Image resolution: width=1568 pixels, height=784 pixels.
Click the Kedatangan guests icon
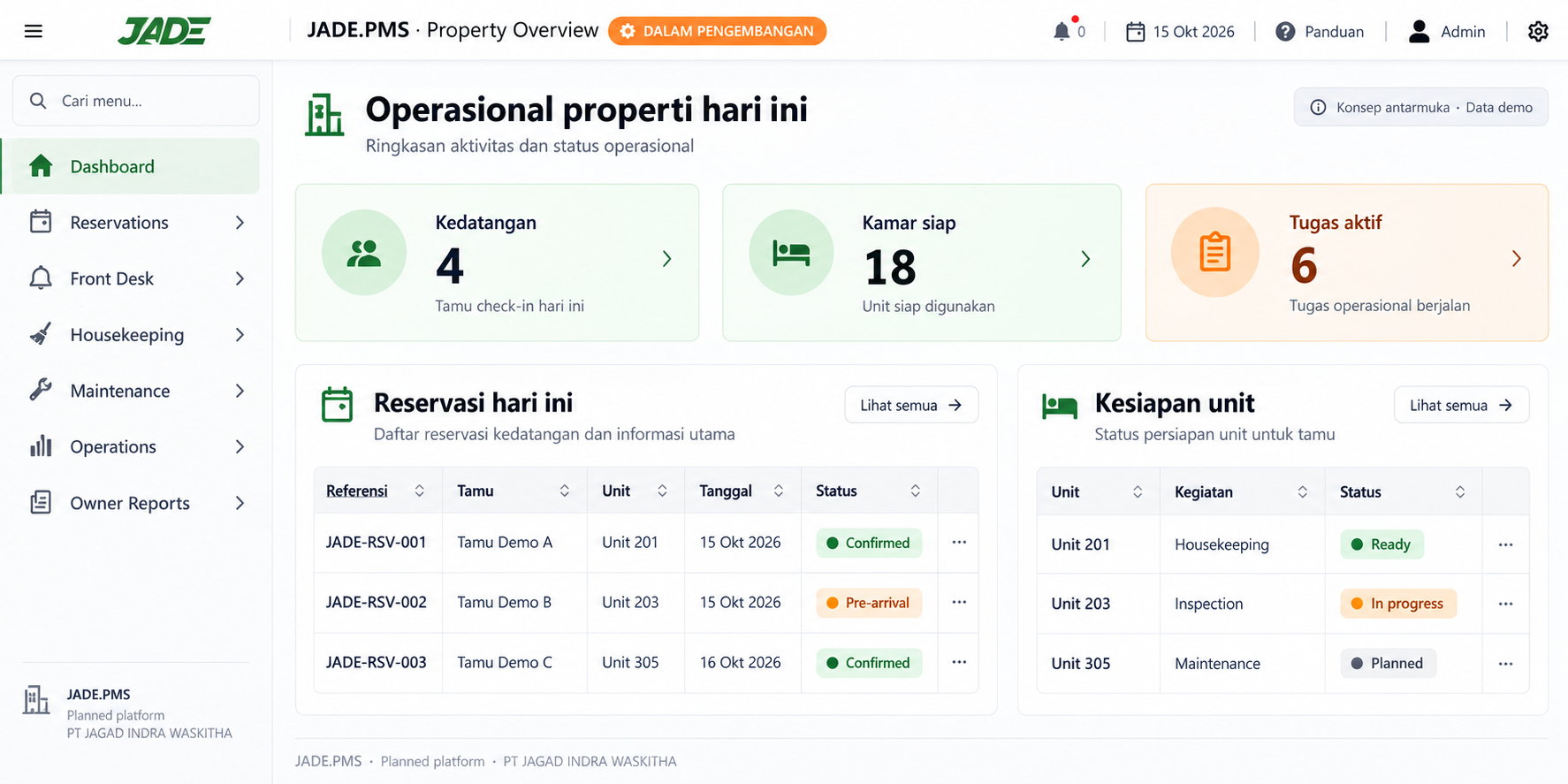click(364, 253)
